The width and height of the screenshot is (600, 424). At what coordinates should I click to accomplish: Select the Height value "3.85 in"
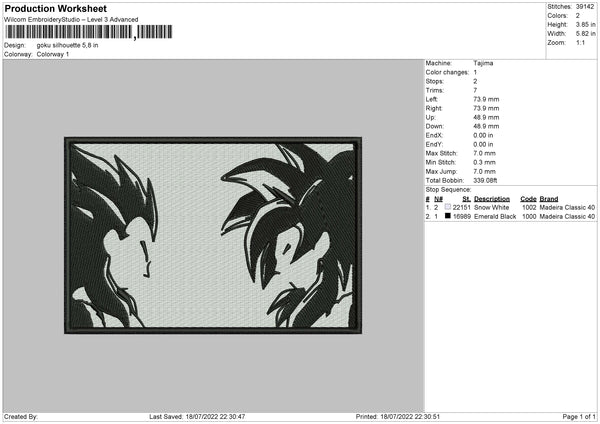(585, 24)
